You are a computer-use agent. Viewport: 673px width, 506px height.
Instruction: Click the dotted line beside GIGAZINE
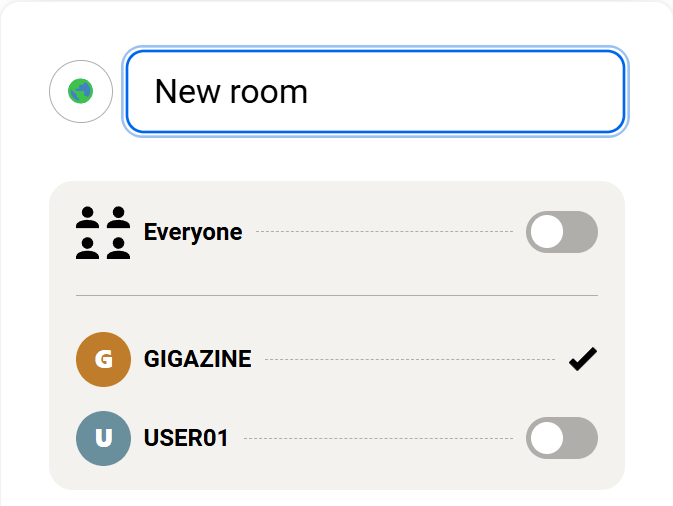(x=410, y=359)
